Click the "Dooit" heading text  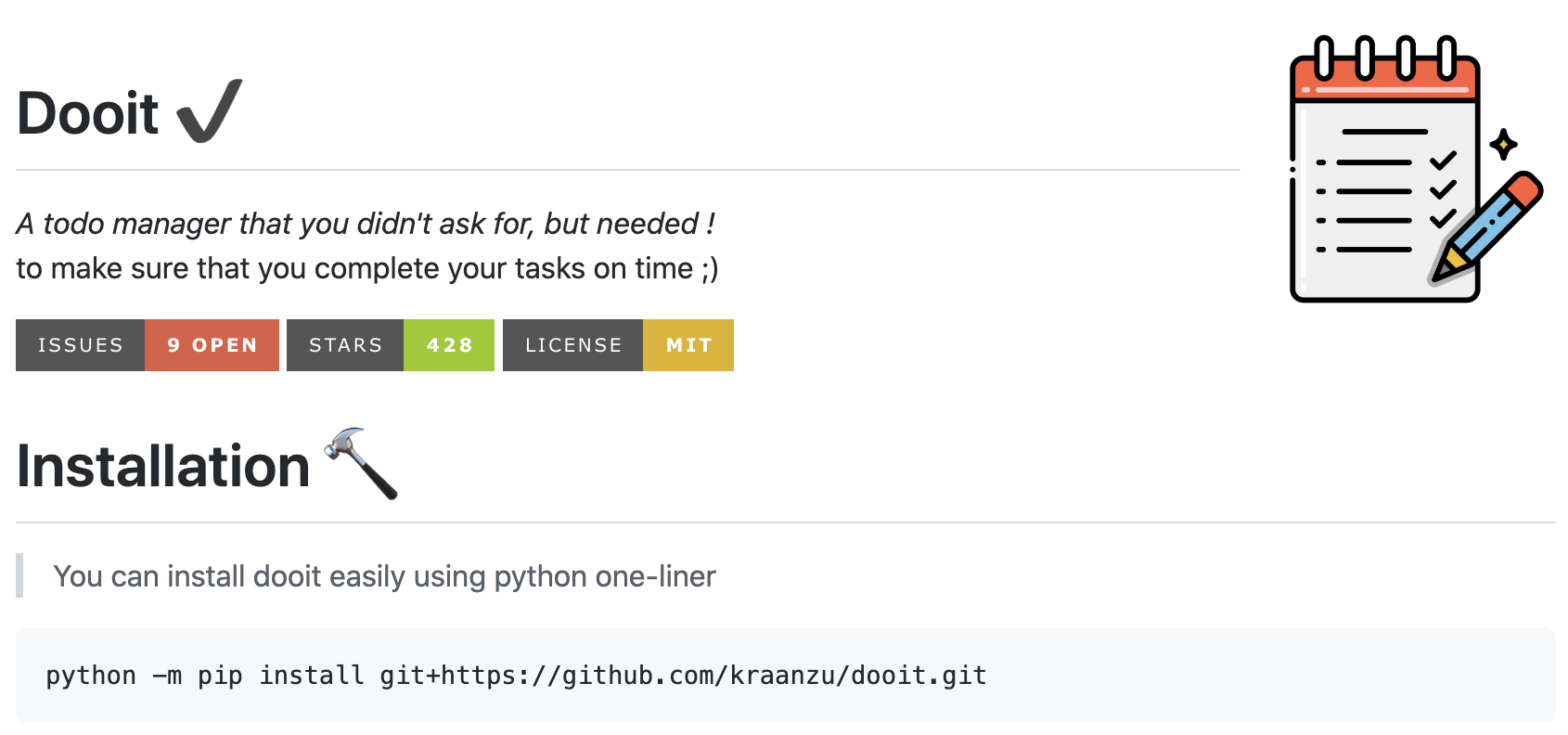click(x=89, y=114)
